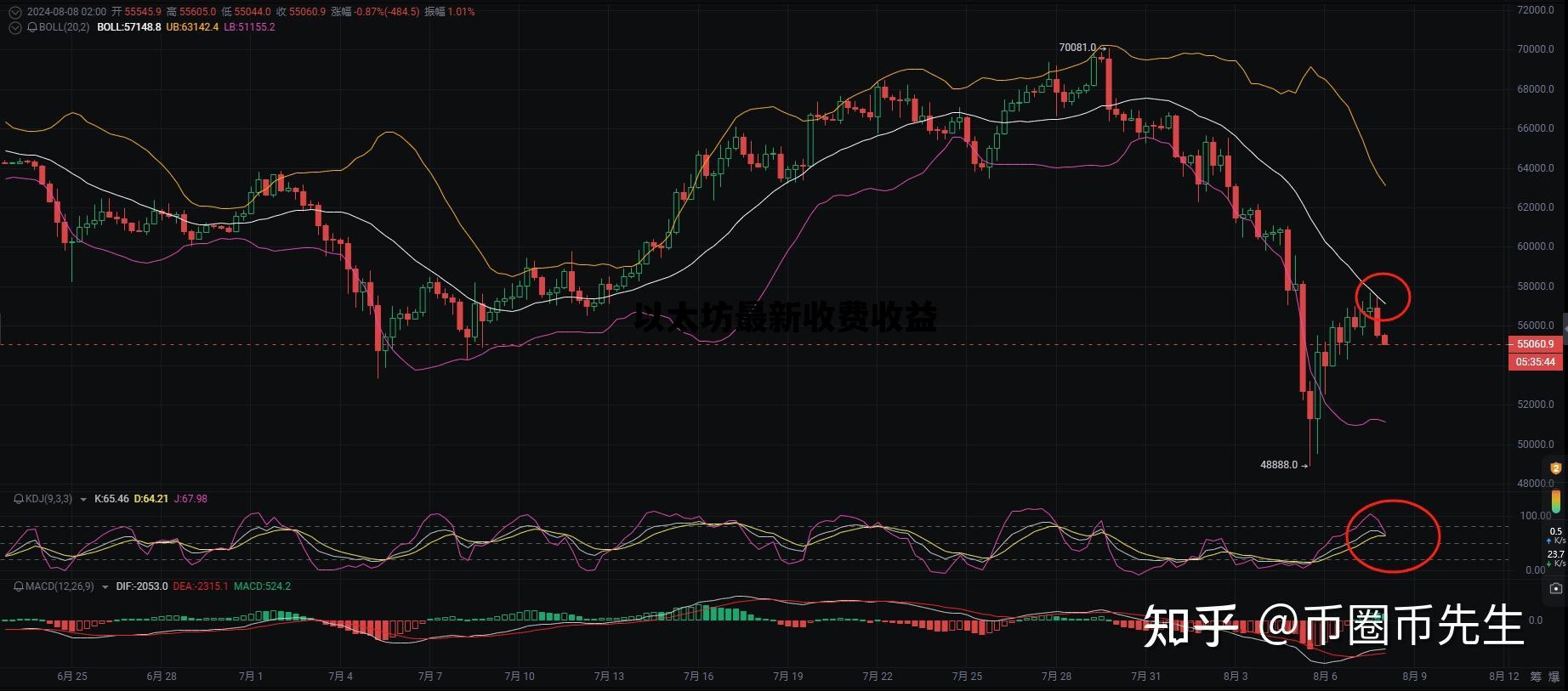Image resolution: width=1568 pixels, height=691 pixels.
Task: Open the orange shield badge
Action: pos(1556,468)
